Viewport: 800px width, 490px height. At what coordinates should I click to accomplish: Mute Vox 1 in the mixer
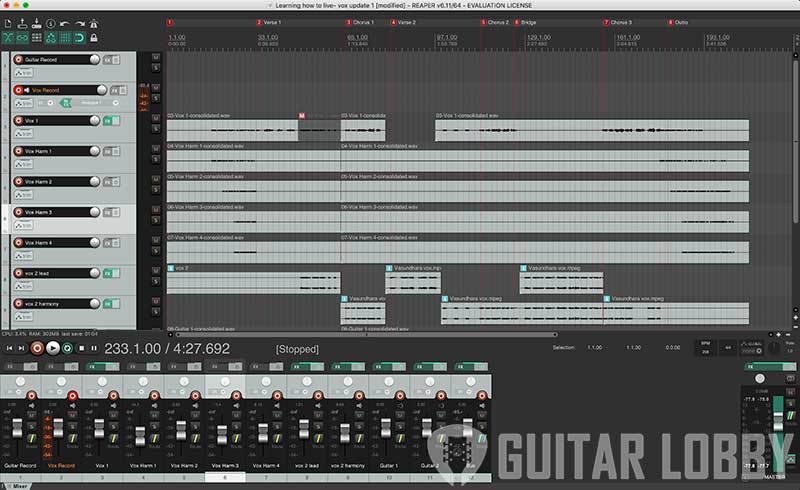click(x=113, y=415)
